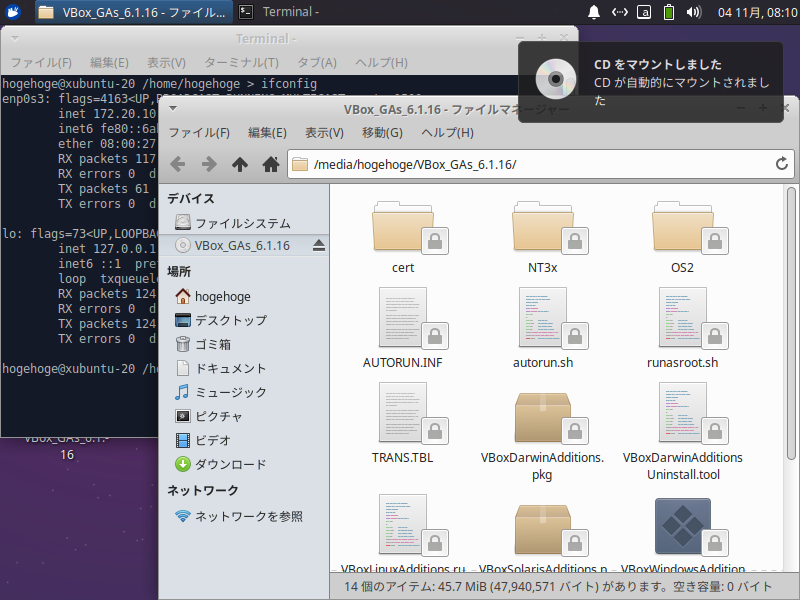Image resolution: width=800 pixels, height=600 pixels.
Task: Go back in the file manager toolbar
Action: [178, 164]
